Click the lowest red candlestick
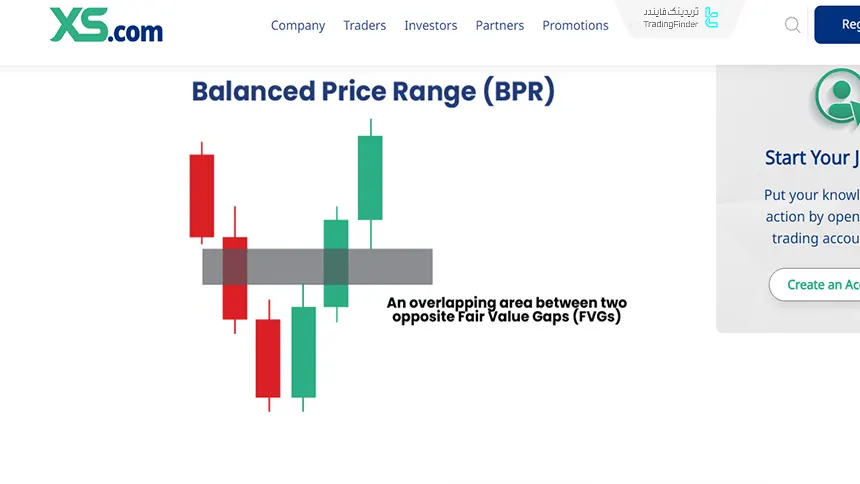 268,358
